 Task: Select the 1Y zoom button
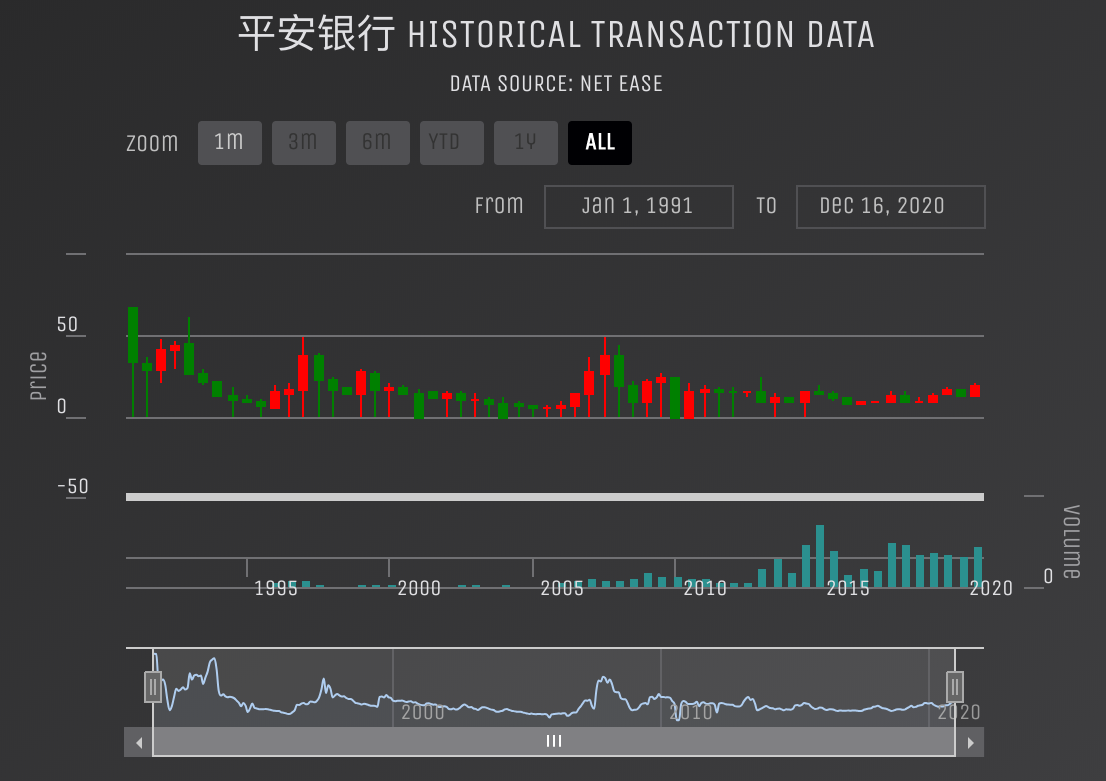525,143
